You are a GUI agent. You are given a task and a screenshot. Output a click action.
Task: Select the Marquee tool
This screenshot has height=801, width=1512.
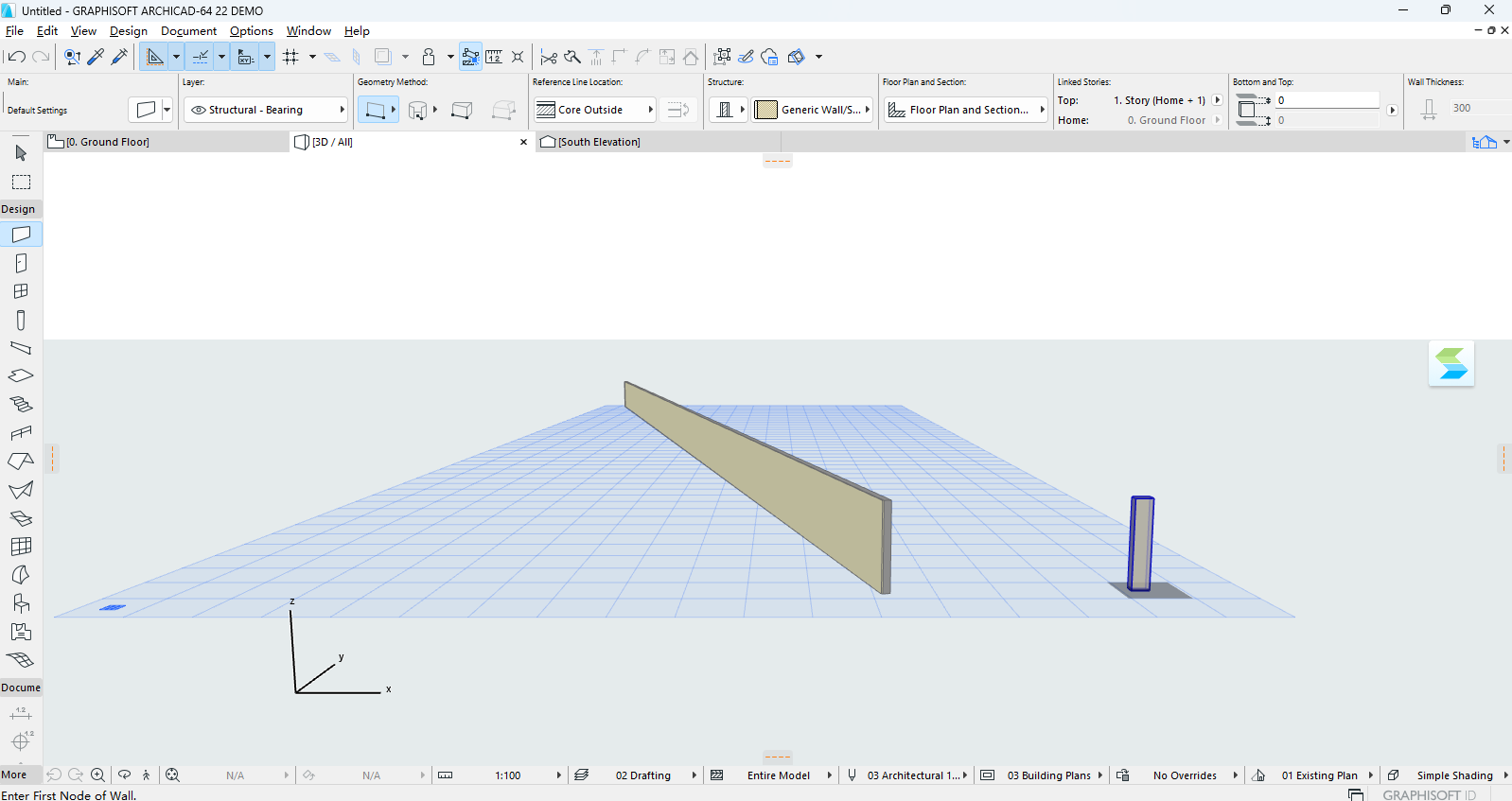21,182
